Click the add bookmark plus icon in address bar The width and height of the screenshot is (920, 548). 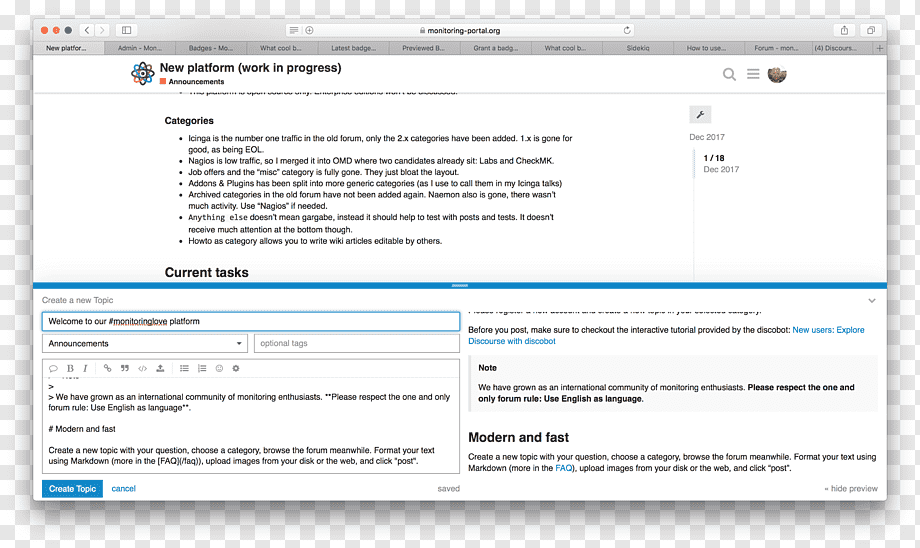point(309,30)
